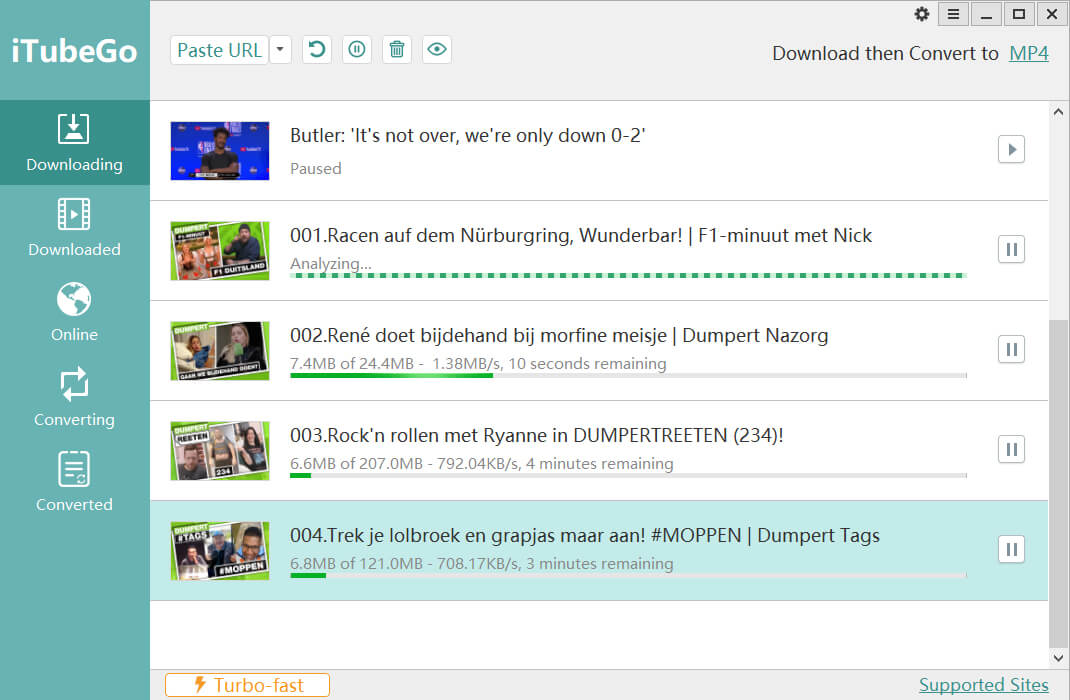Open the Supported Sites link
Screen dimensions: 1070x700
983,684
